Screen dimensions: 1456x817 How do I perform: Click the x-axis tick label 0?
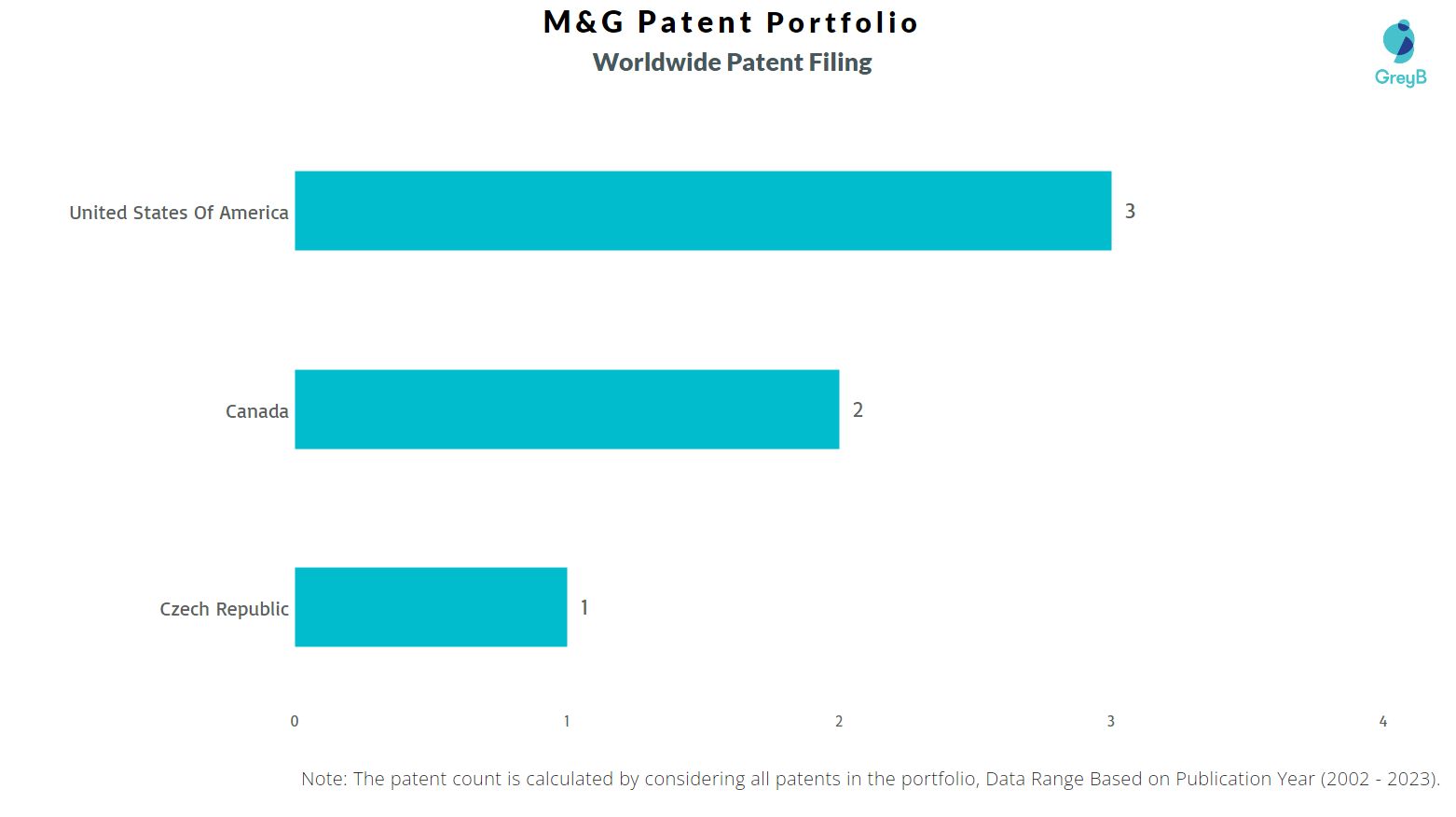295,721
